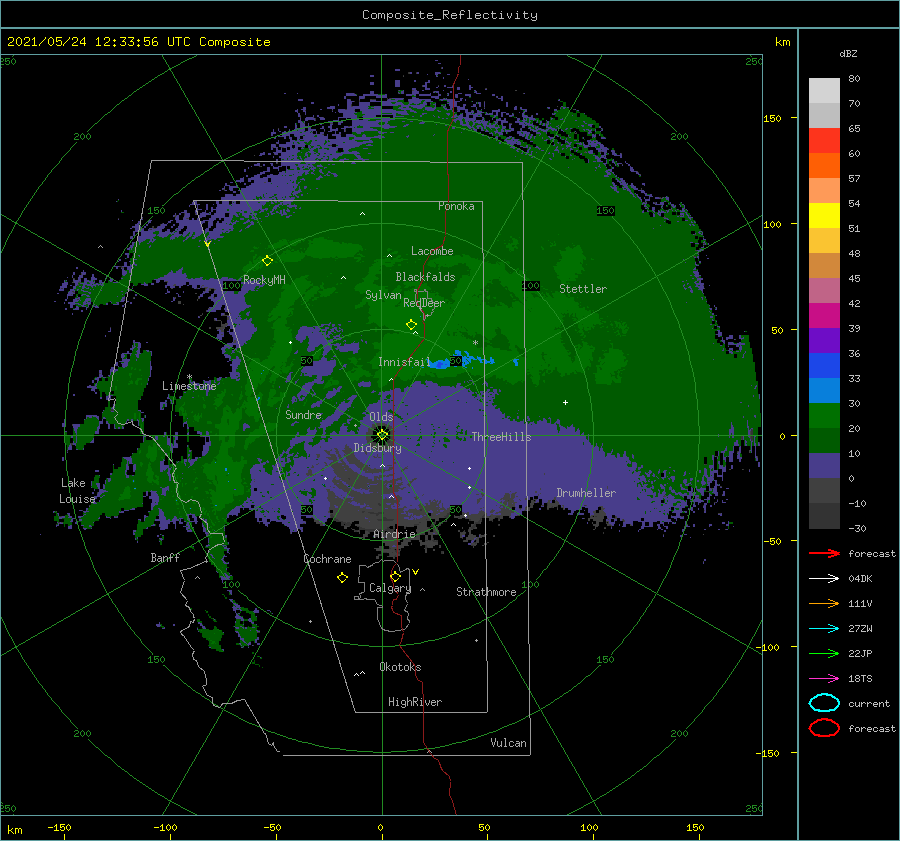The width and height of the screenshot is (900, 841).
Task: Click the -150 tick on bottom axis
Action: 59,827
